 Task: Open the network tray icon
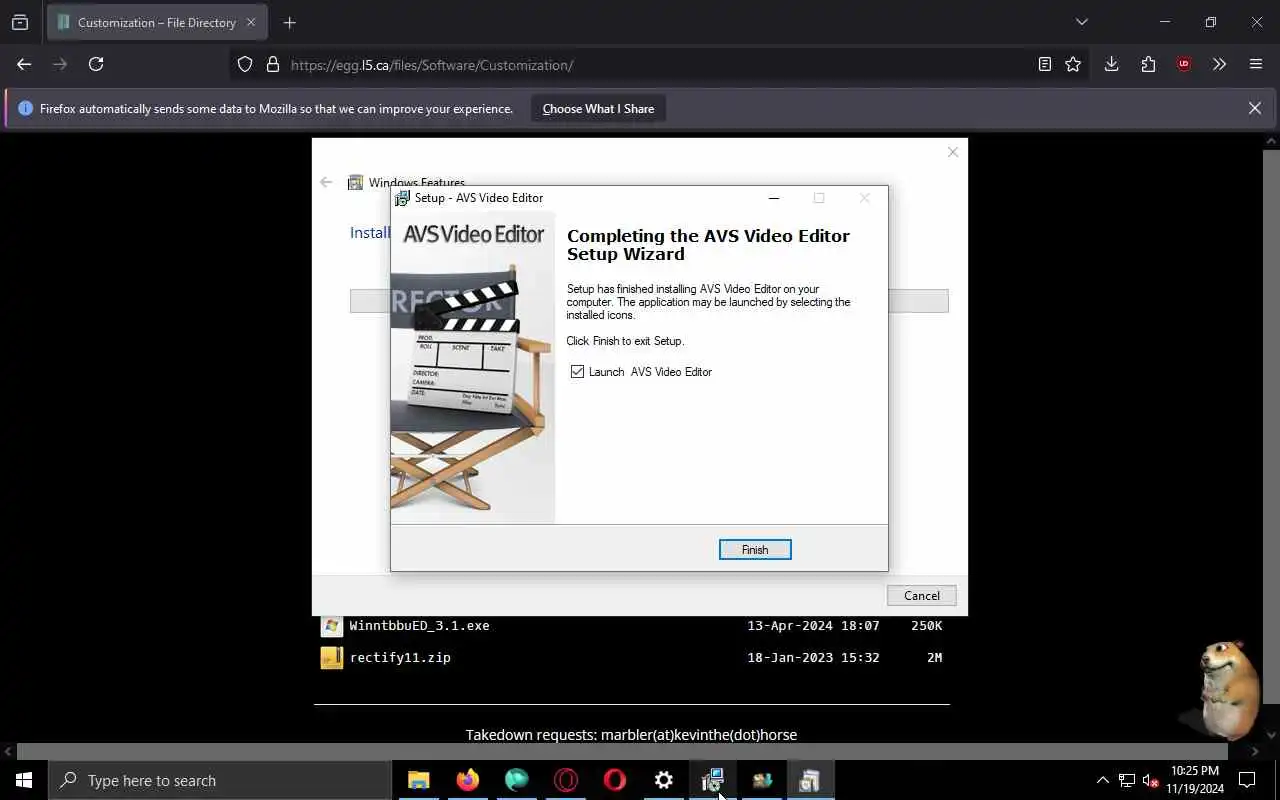[1127, 780]
